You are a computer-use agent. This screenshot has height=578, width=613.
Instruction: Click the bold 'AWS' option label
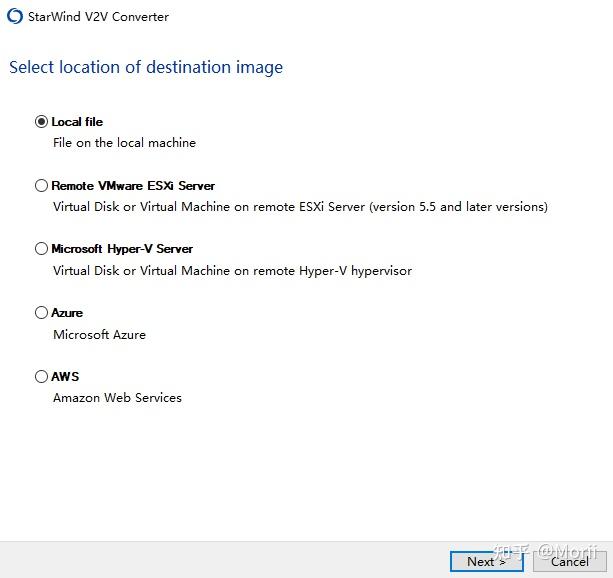tap(65, 377)
